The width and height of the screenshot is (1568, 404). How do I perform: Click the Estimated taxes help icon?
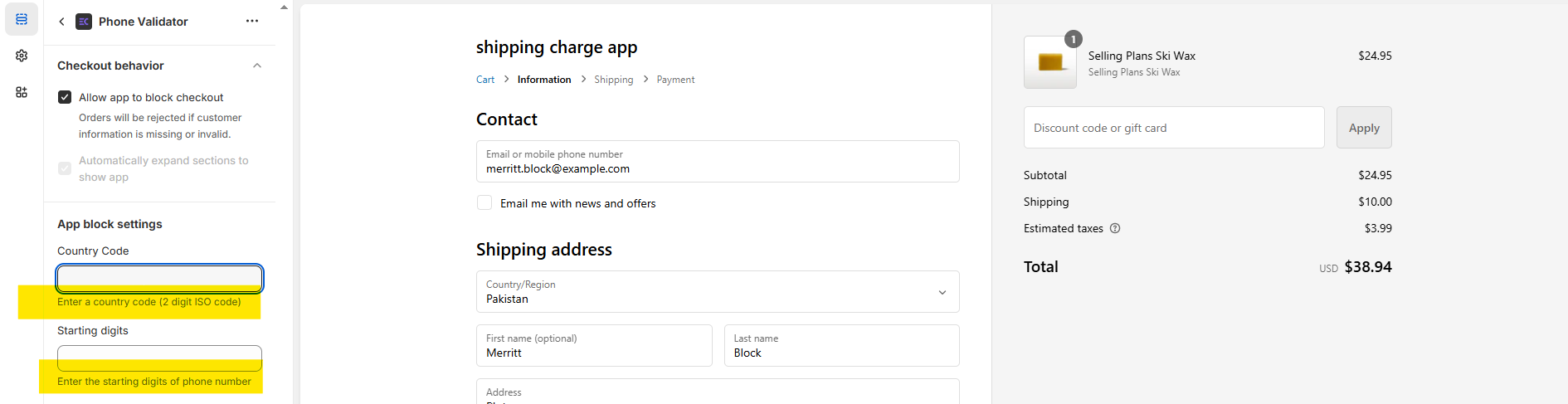(x=1115, y=228)
